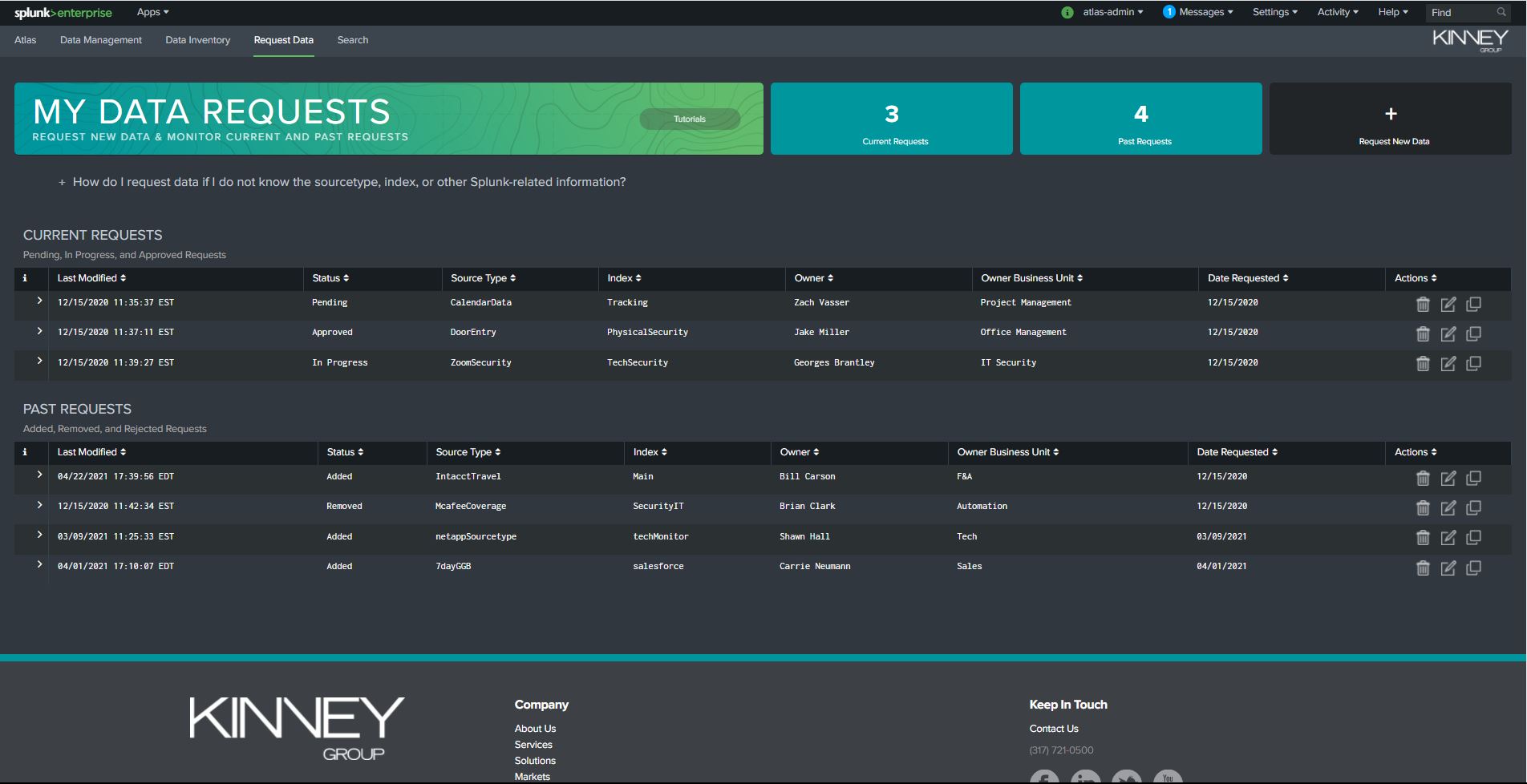The width and height of the screenshot is (1527, 784).
Task: Delete the CalendarData request
Action: [1423, 304]
